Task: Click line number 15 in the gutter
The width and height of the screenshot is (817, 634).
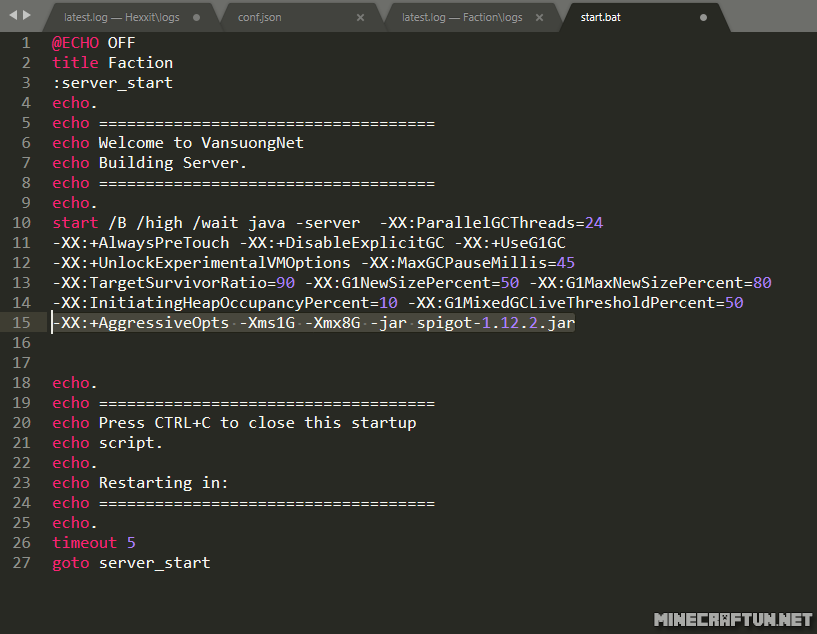Action: click(22, 323)
